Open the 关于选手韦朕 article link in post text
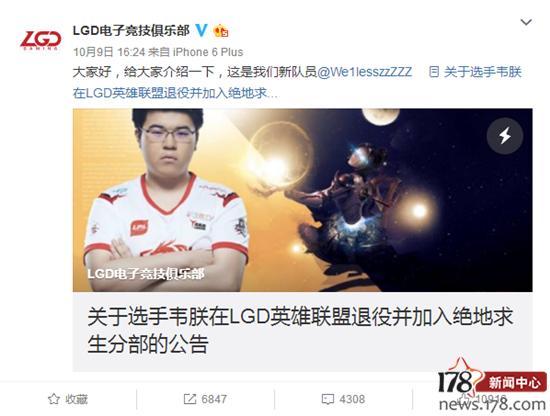Screen dimensions: 550x416 tap(297, 83)
